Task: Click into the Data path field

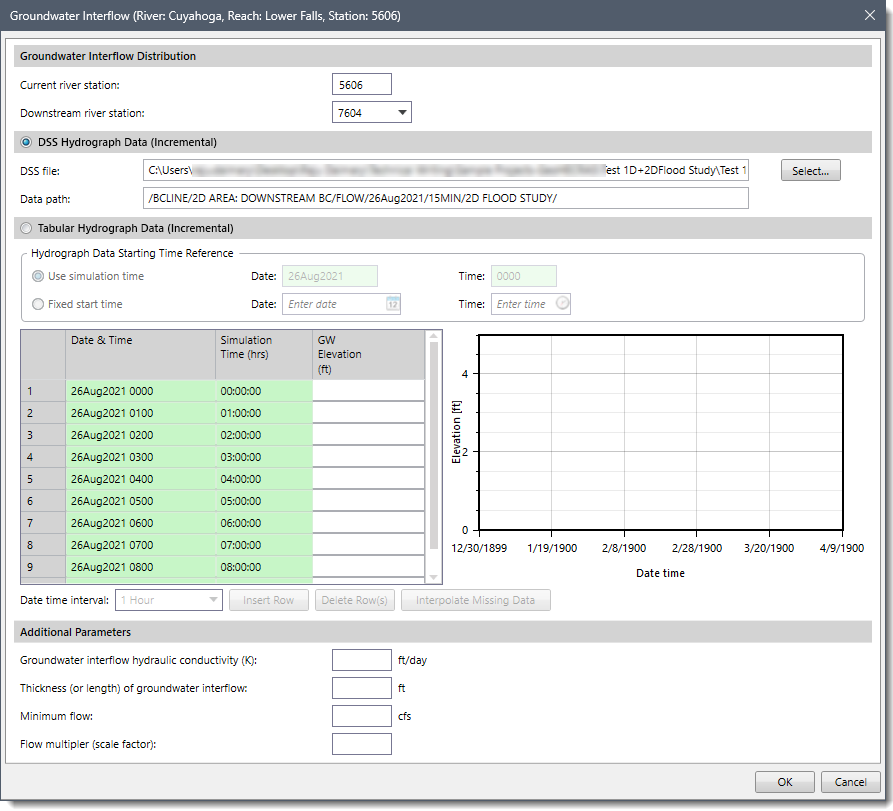Action: (x=445, y=198)
